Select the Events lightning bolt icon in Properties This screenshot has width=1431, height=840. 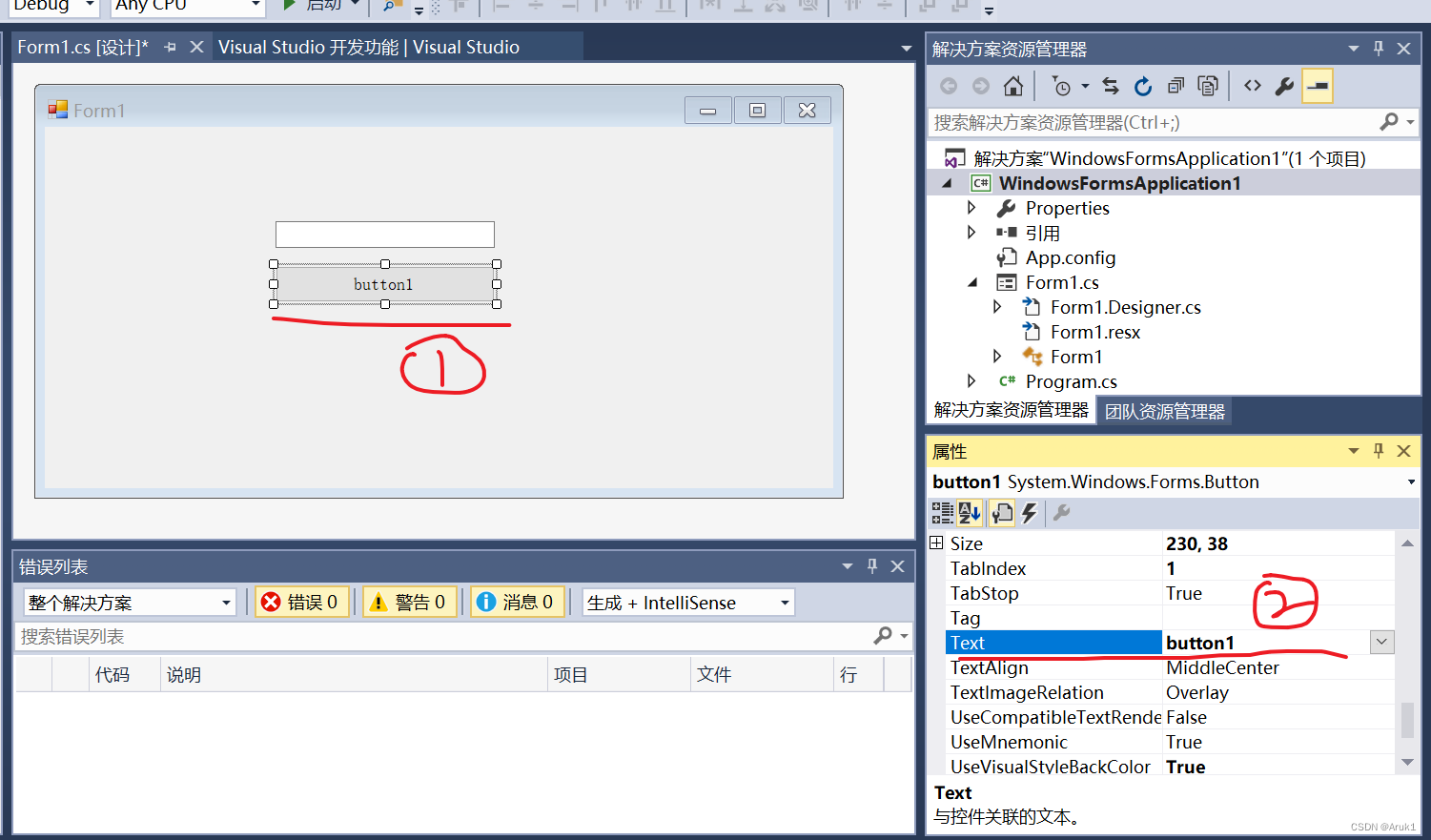[1030, 514]
